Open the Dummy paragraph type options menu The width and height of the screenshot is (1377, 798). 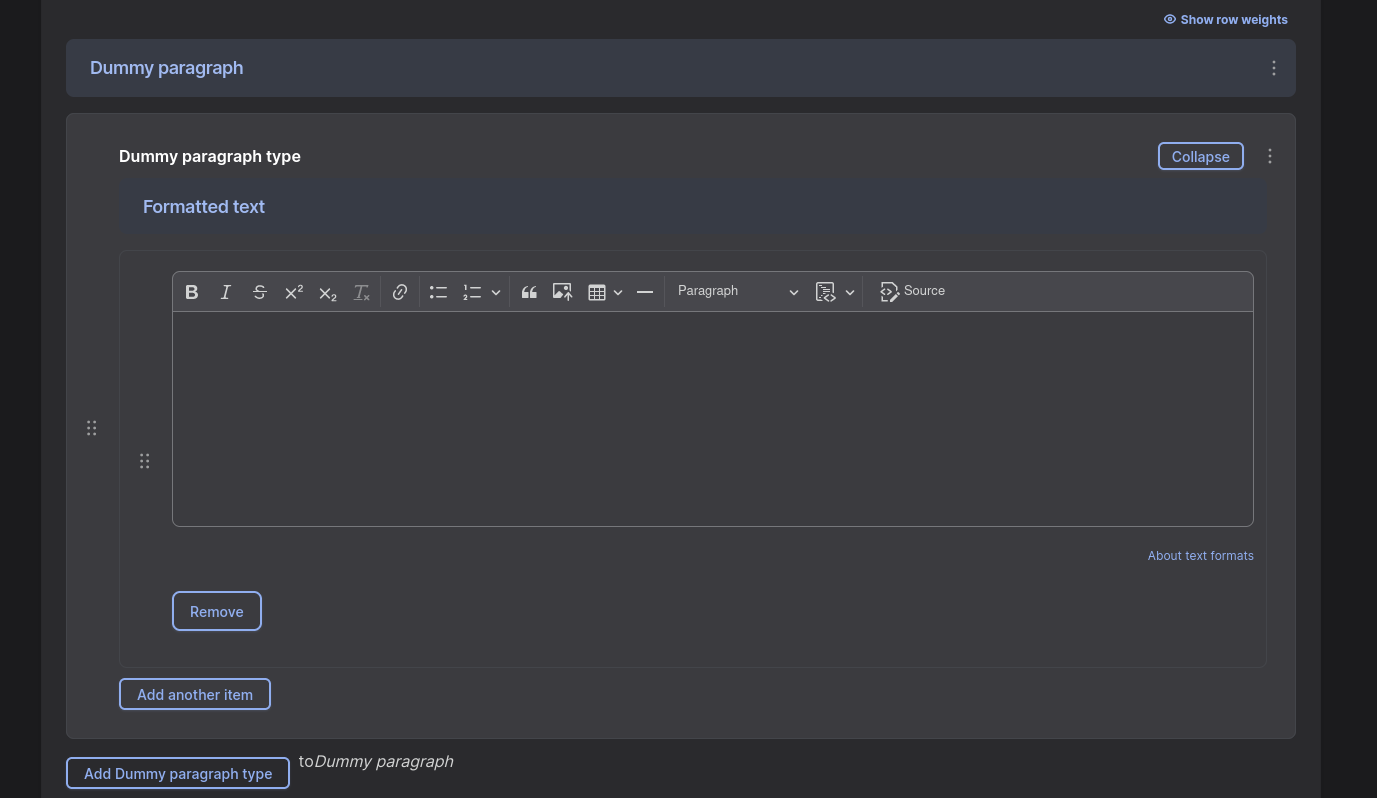1269,156
